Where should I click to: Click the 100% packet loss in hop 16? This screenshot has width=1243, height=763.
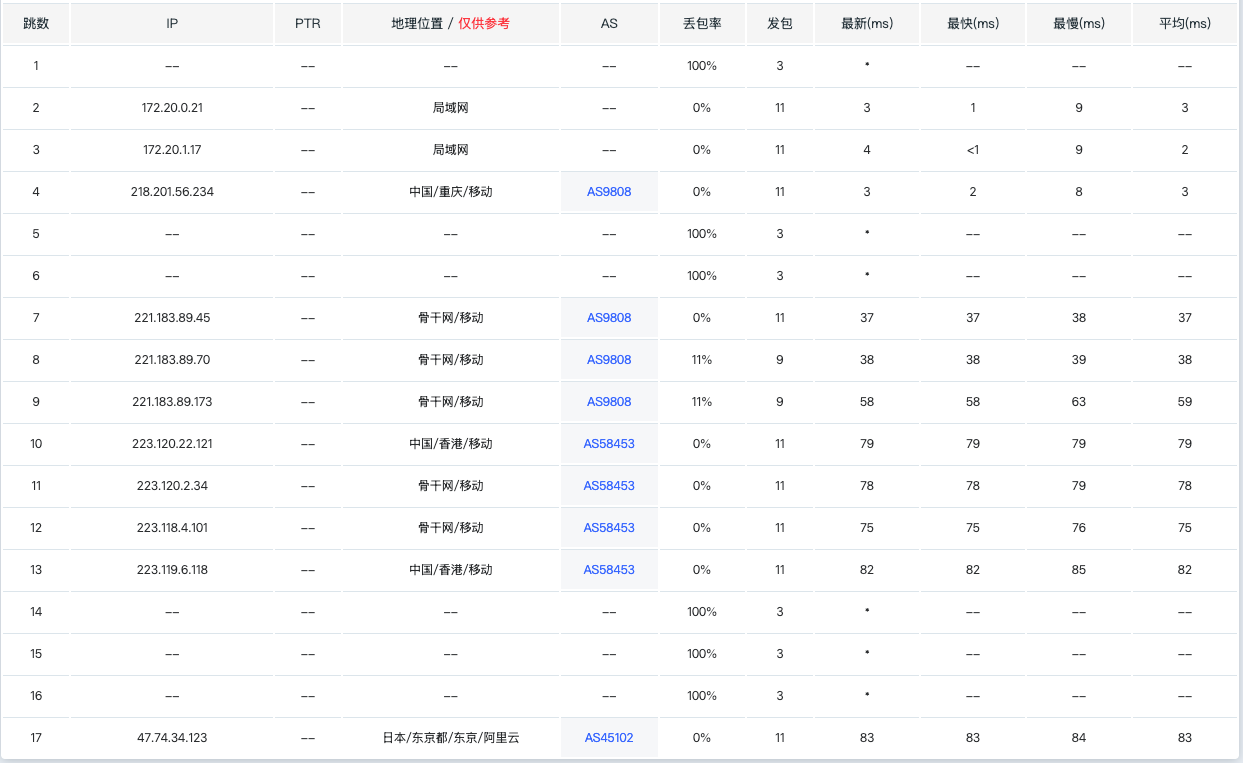702,696
